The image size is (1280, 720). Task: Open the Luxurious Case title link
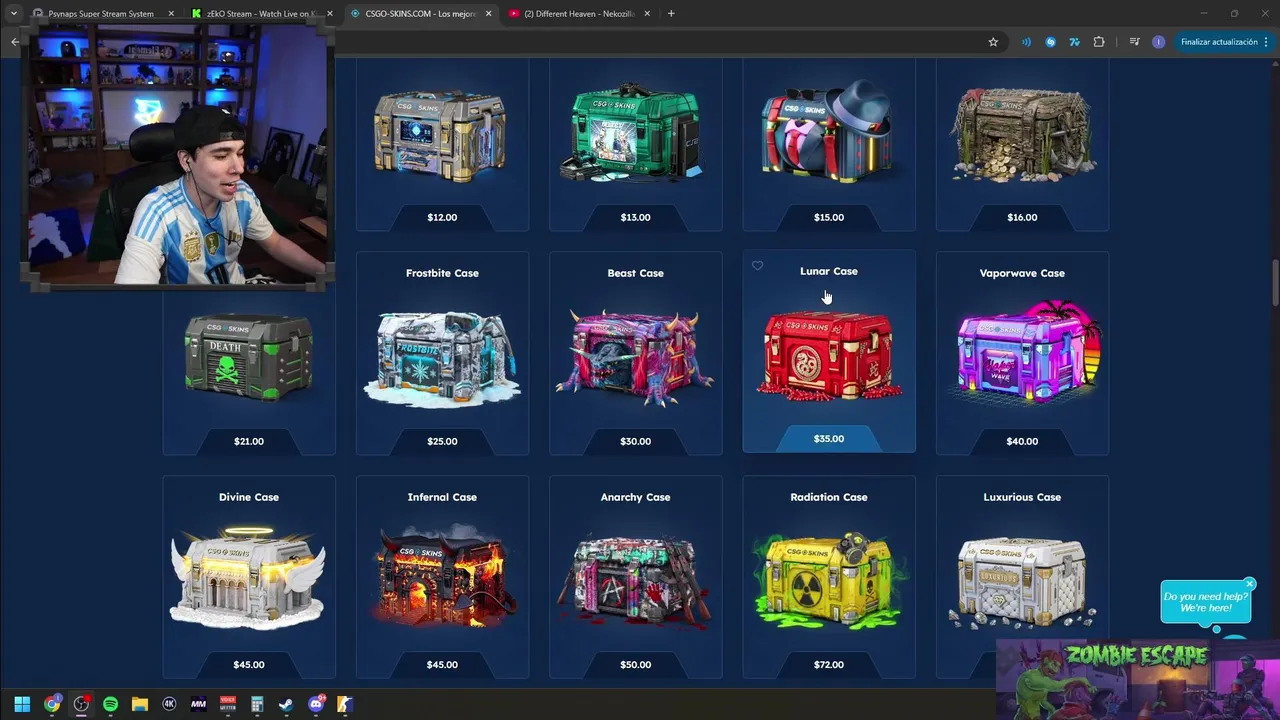1022,497
